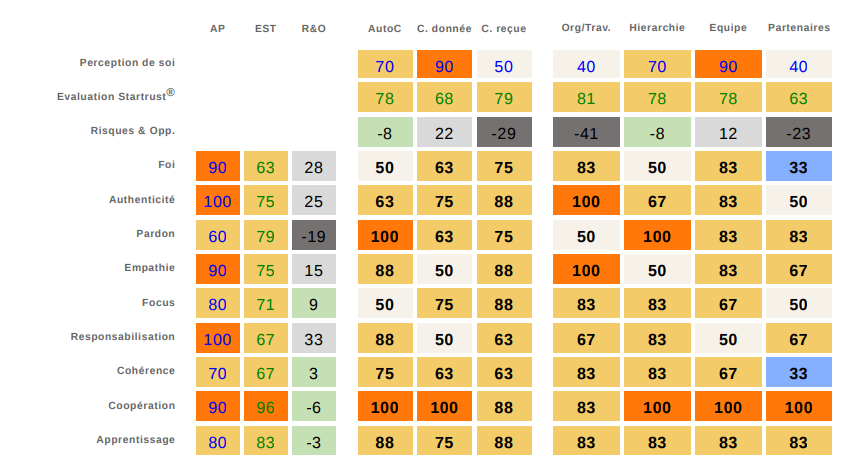Select the Empathie Org/Trav. cell showing 100

point(586,270)
